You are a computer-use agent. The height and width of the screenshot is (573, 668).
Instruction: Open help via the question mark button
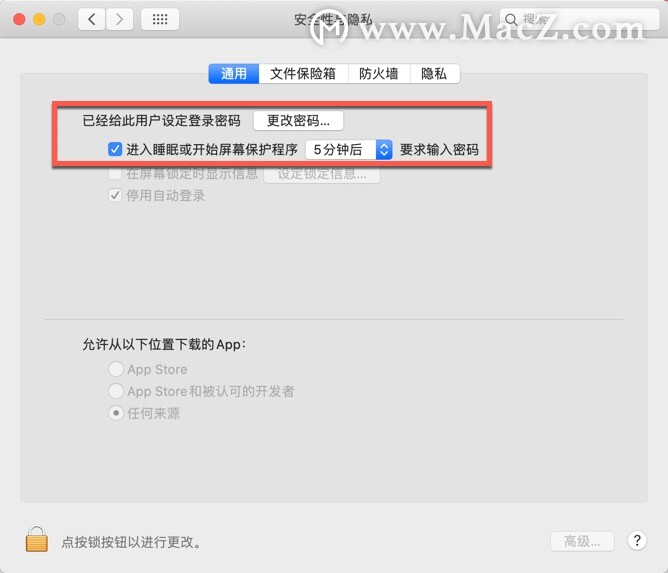(637, 541)
